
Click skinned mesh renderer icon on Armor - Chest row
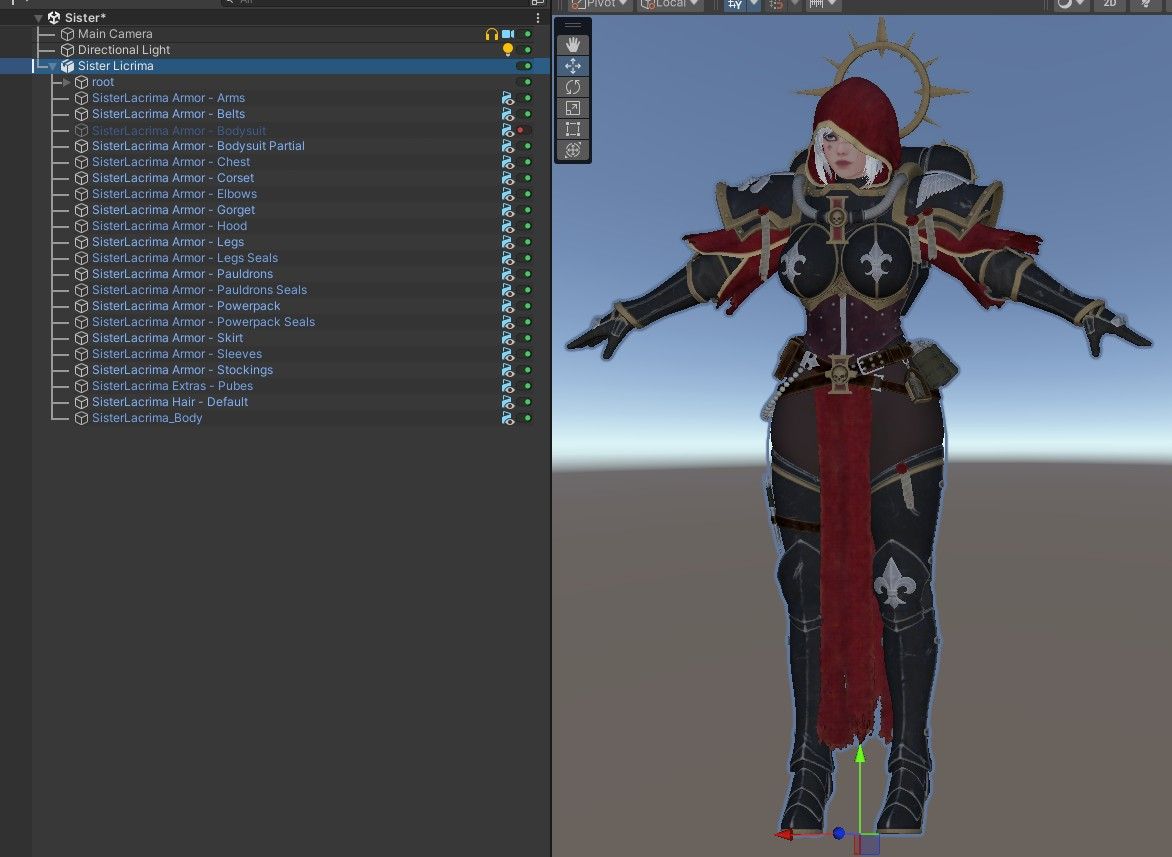(x=508, y=162)
